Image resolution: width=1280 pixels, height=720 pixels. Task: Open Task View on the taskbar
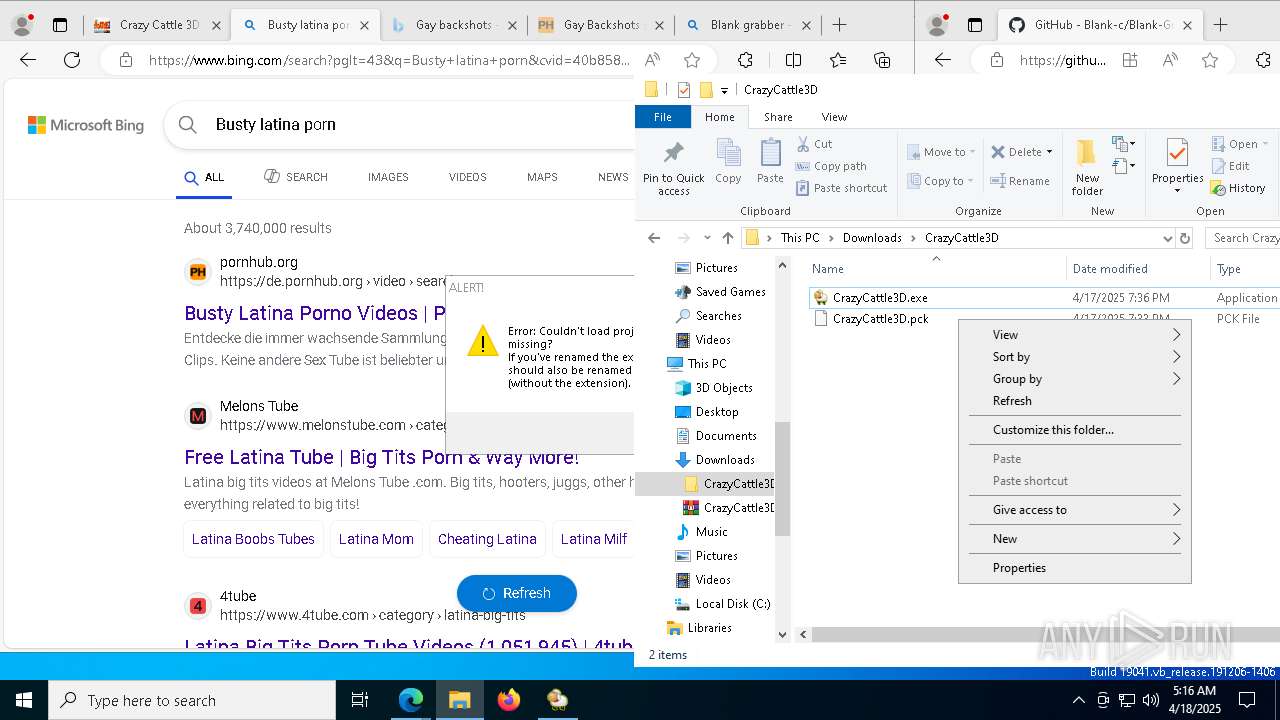(360, 700)
